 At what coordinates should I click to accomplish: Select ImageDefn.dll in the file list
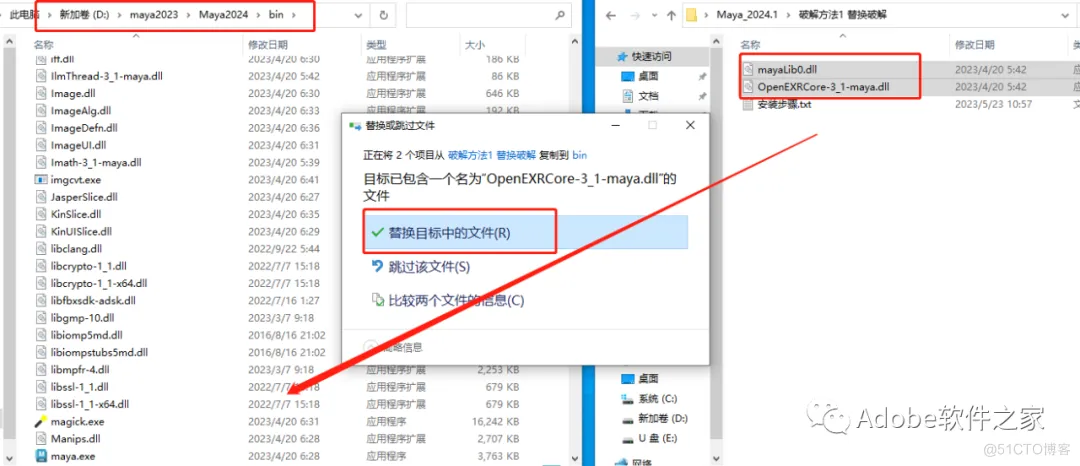pos(84,127)
